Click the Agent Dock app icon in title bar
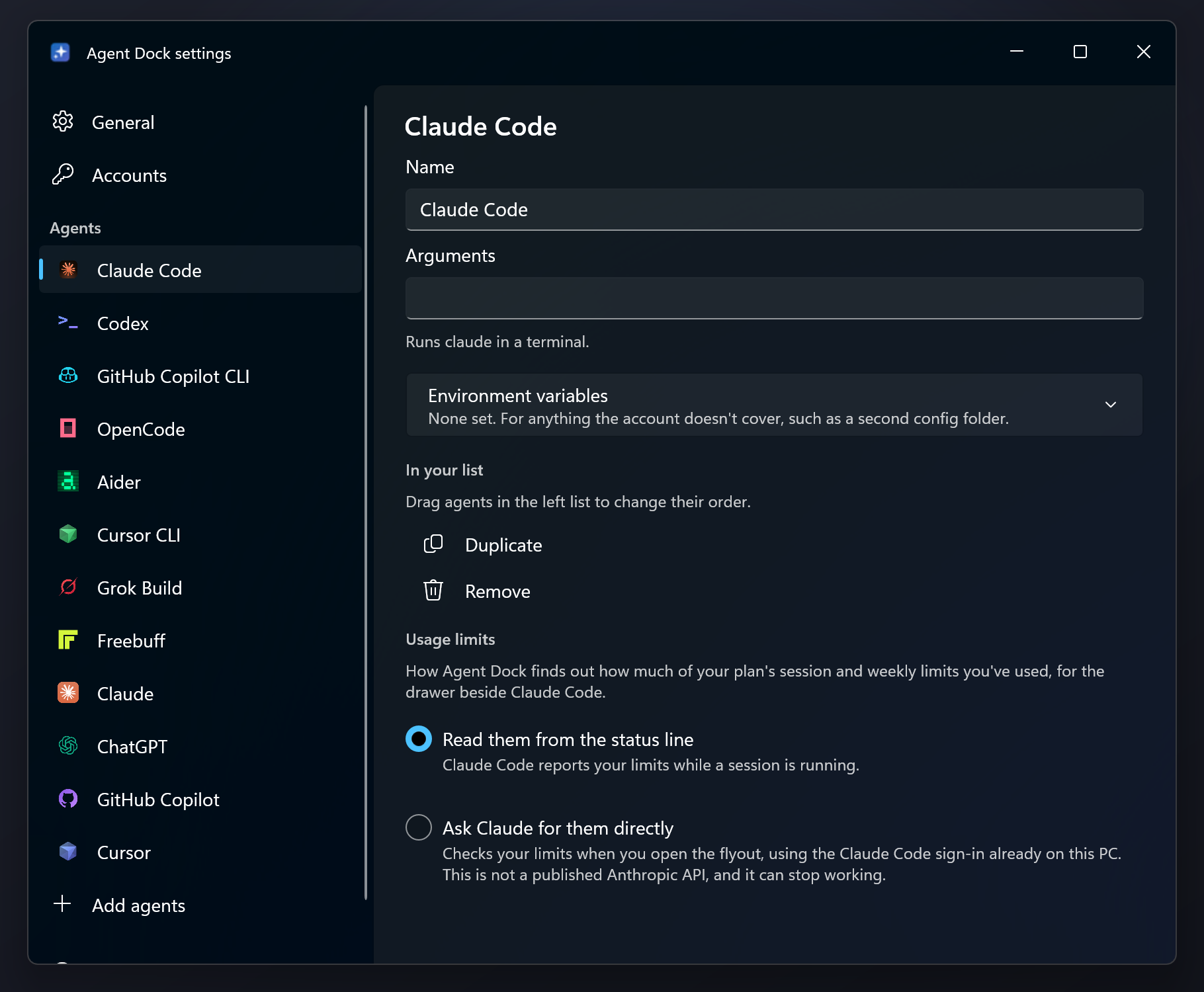This screenshot has height=992, width=1204. coord(60,52)
